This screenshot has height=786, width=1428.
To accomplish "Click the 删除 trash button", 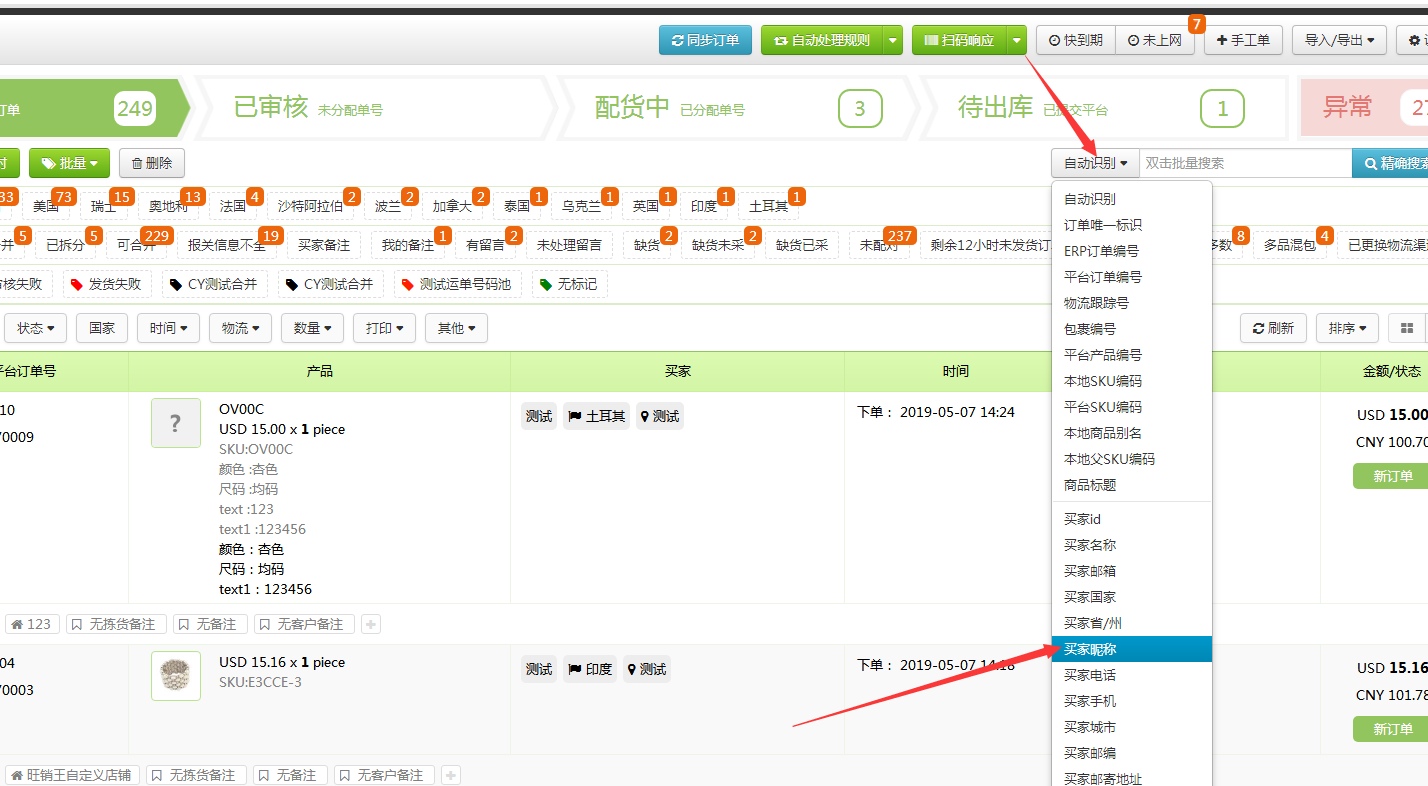I will point(152,163).
